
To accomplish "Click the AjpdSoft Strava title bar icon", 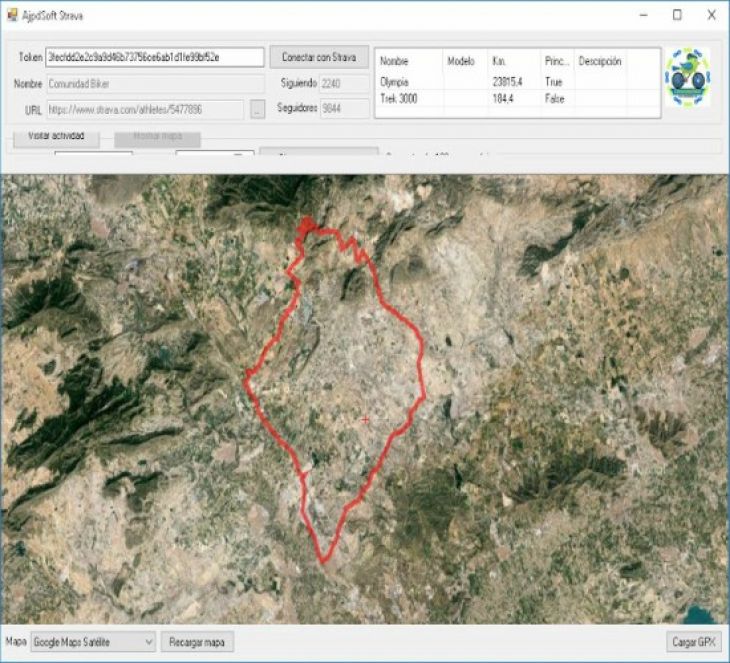I will [x=12, y=15].
